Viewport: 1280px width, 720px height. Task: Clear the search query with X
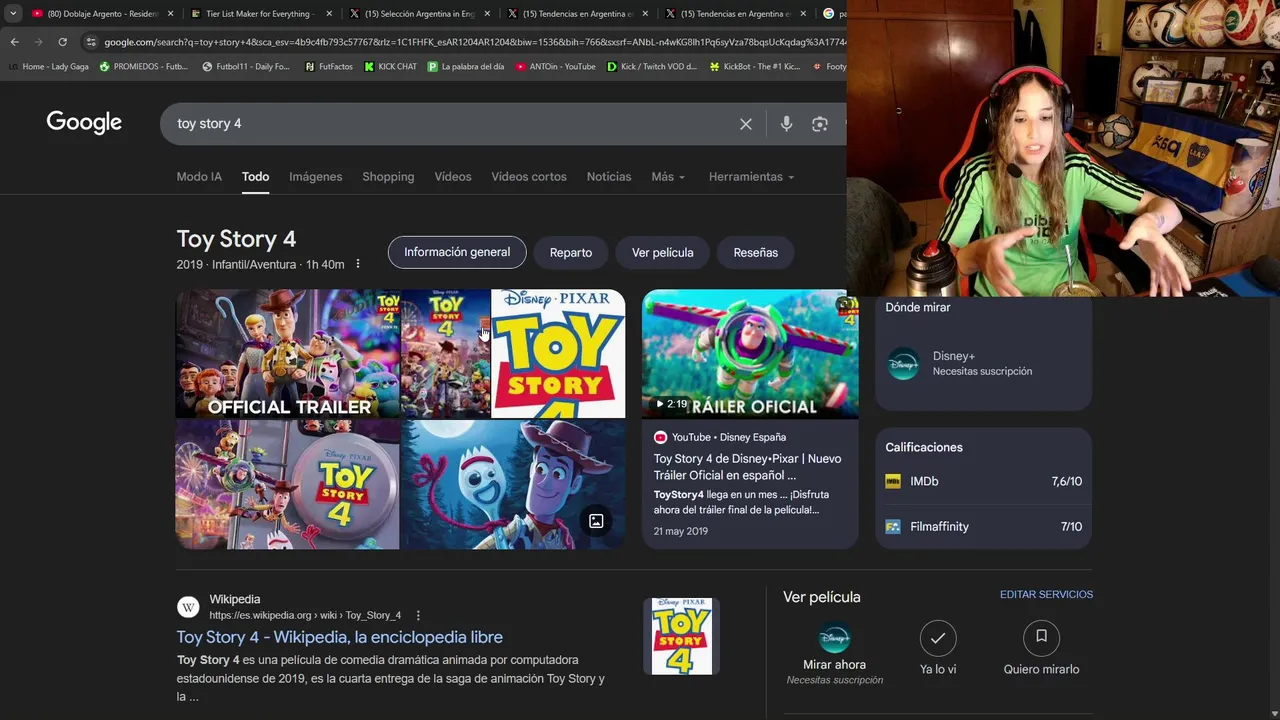click(746, 124)
